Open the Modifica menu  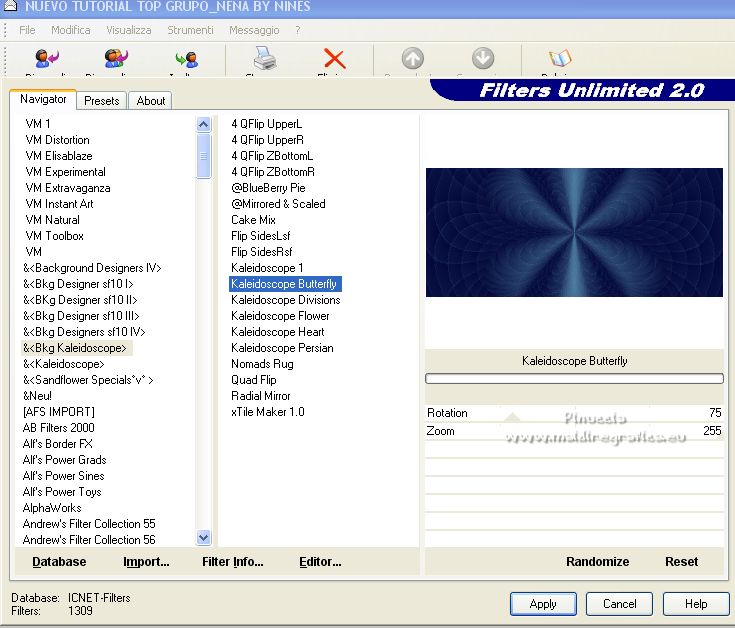(71, 30)
